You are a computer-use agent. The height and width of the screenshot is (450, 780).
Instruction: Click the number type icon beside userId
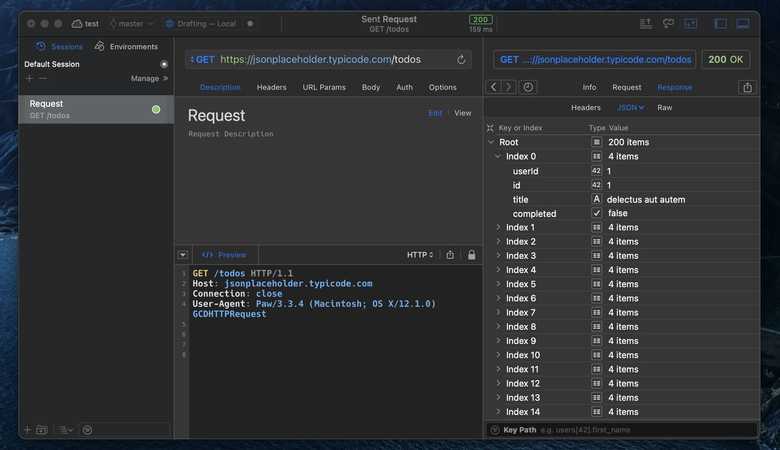tap(596, 171)
